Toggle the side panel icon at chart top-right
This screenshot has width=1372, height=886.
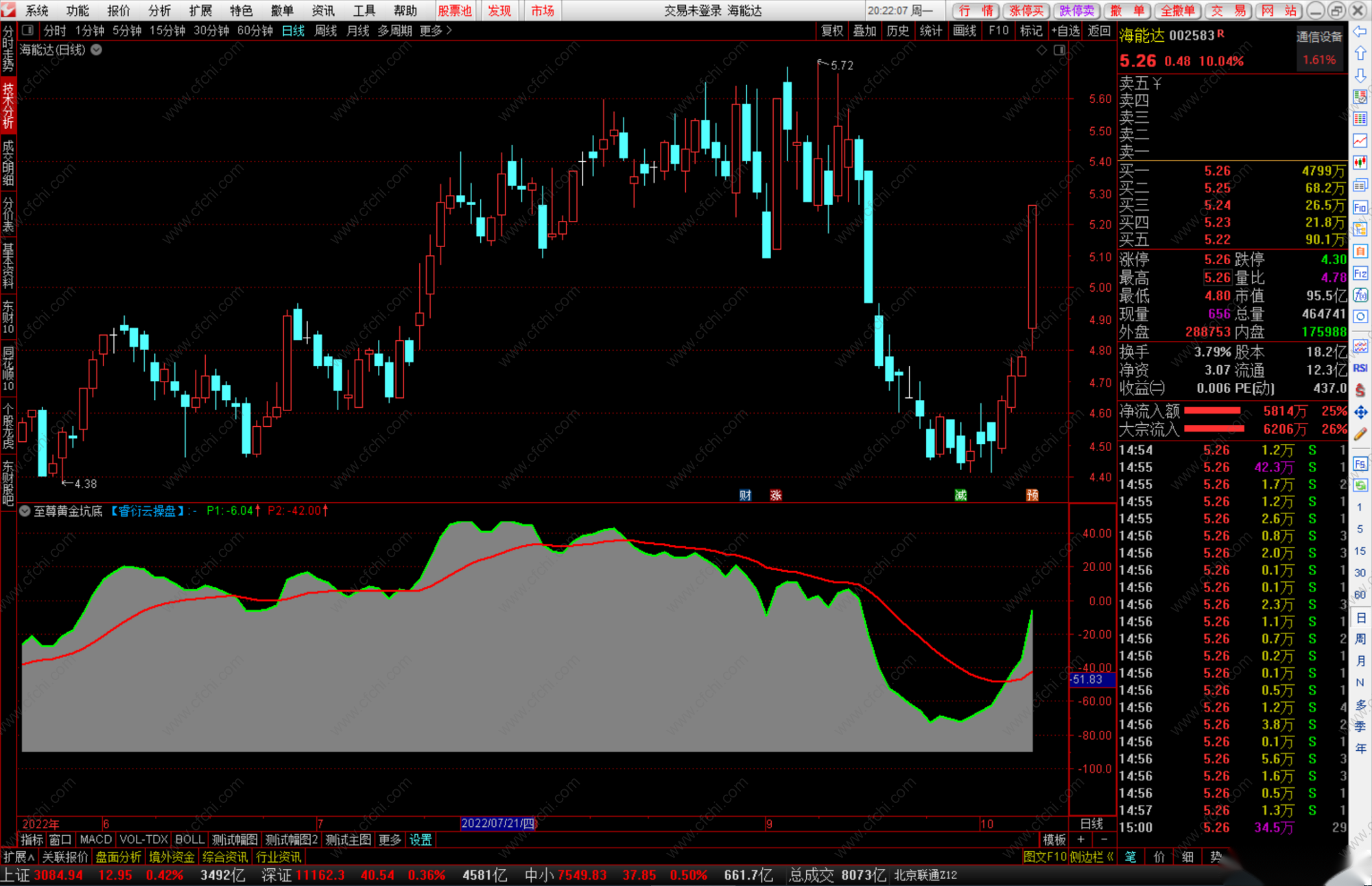[1059, 50]
